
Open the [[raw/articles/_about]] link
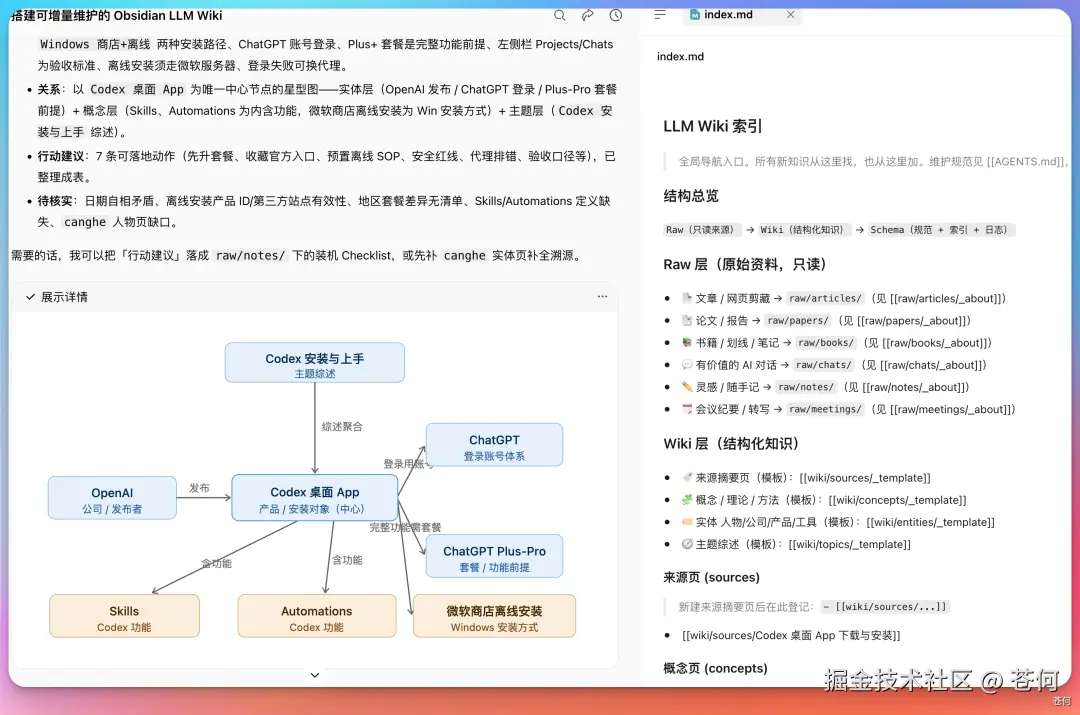point(944,298)
